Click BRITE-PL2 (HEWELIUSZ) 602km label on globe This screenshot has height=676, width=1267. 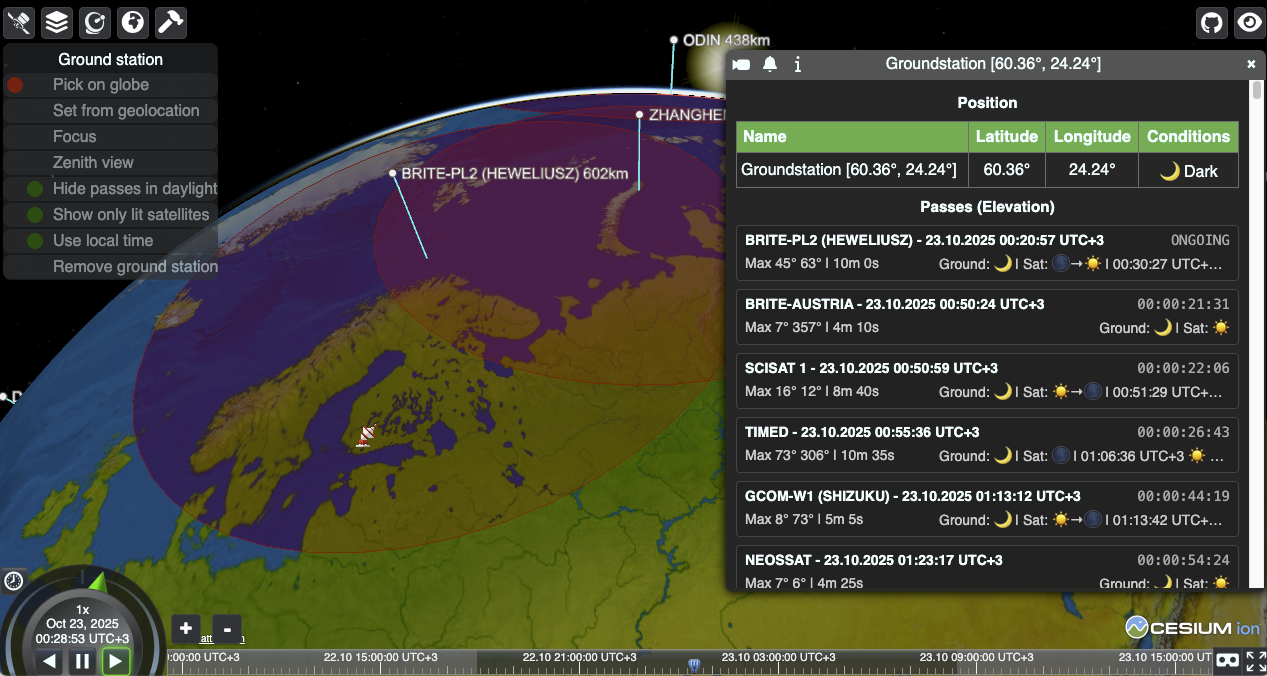tap(514, 174)
